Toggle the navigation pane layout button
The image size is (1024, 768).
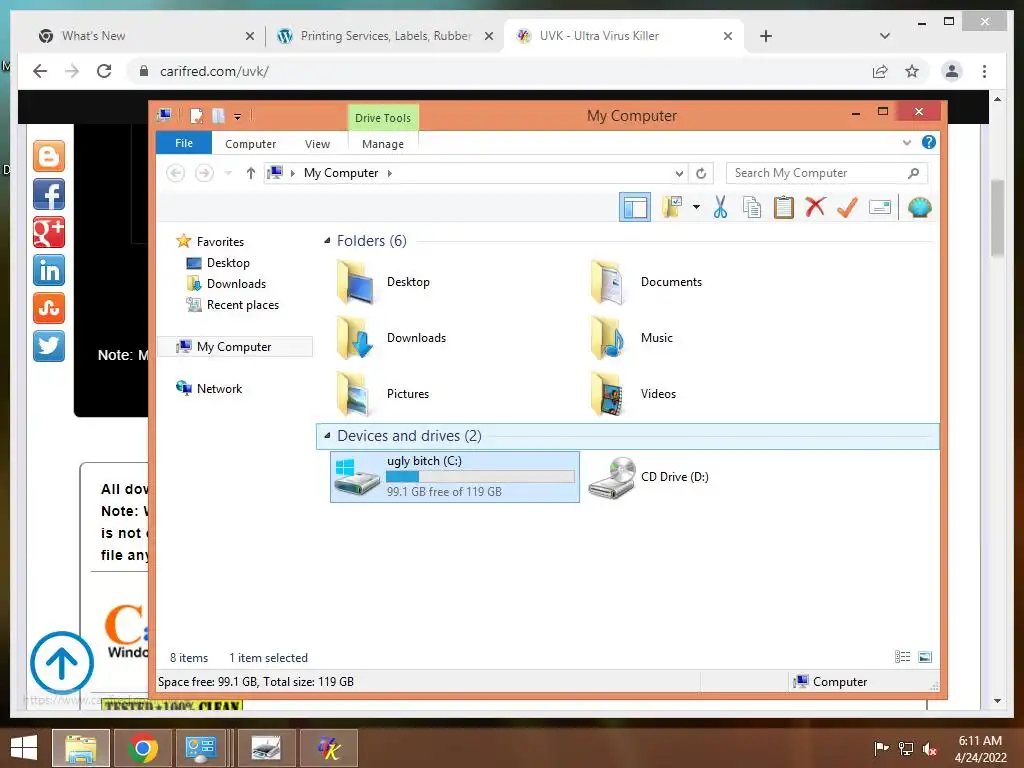pos(635,208)
